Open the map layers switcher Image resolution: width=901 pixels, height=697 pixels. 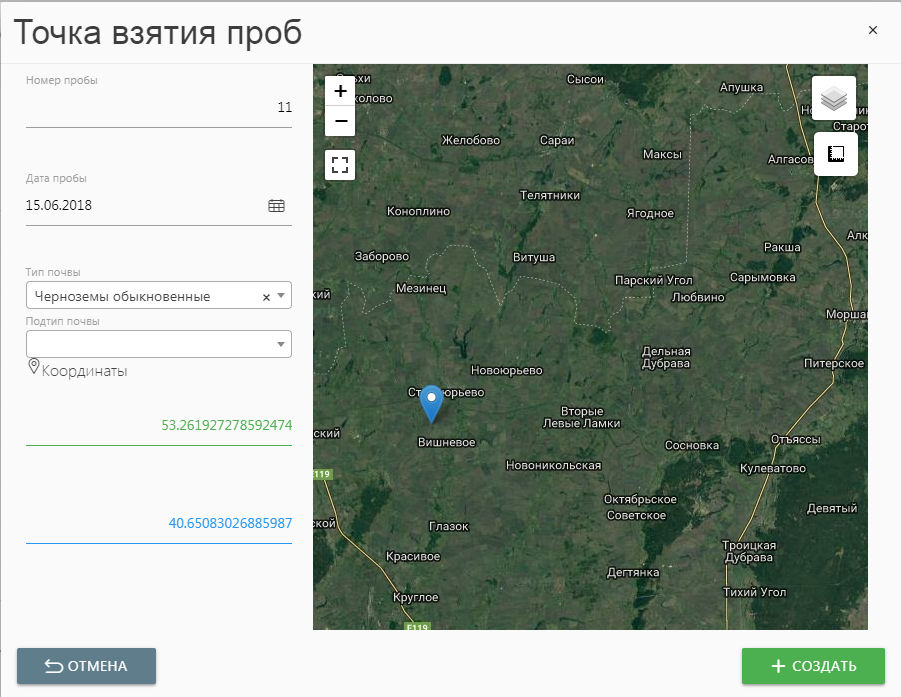coord(834,98)
